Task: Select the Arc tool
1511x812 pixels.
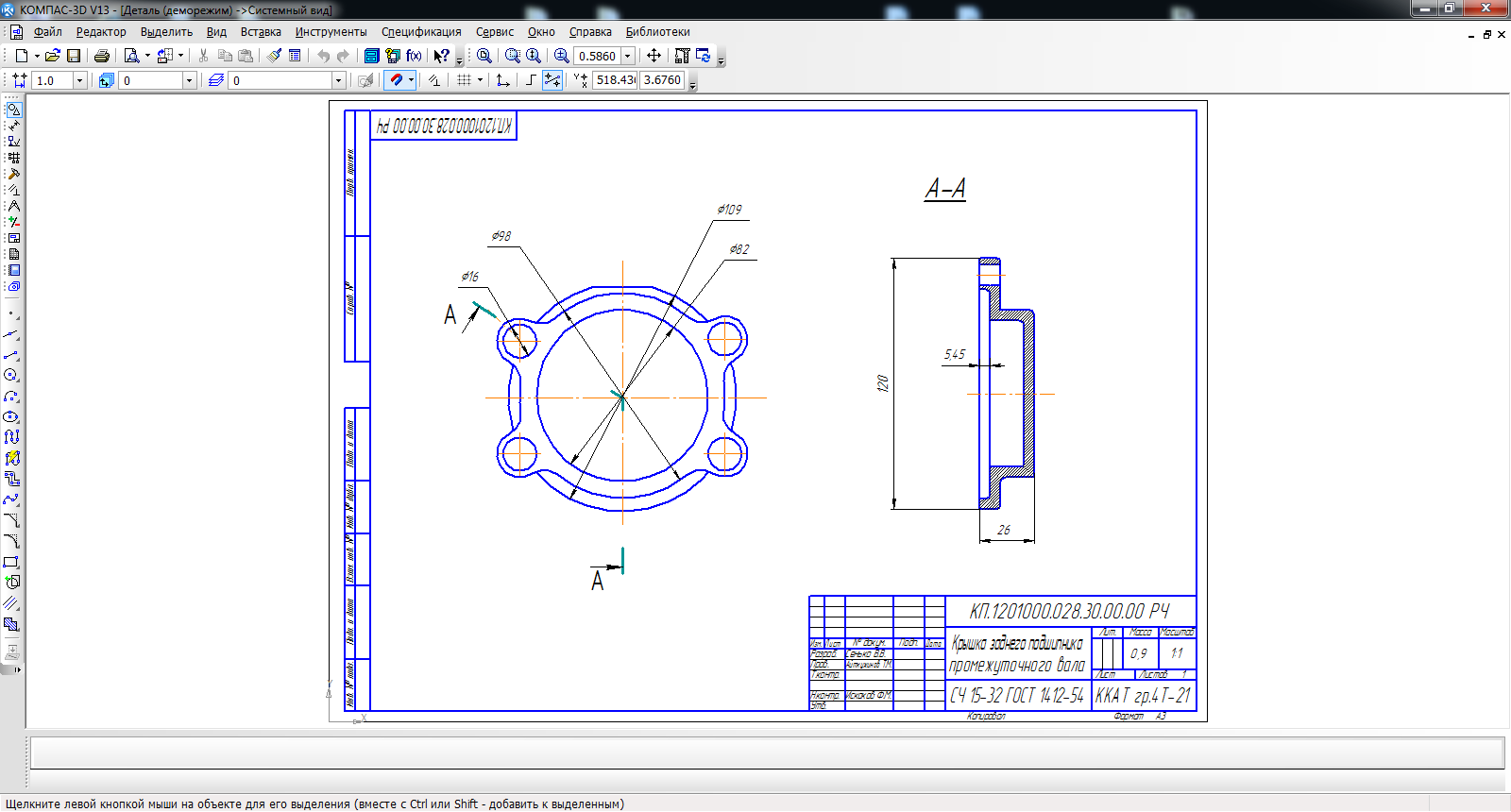Action: pyautogui.click(x=11, y=396)
